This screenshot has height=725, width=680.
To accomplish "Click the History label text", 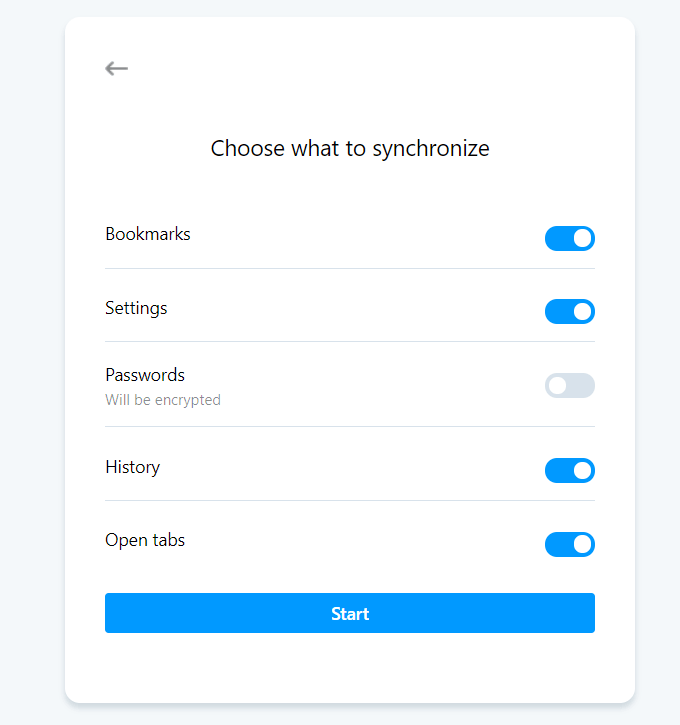I will (x=132, y=467).
